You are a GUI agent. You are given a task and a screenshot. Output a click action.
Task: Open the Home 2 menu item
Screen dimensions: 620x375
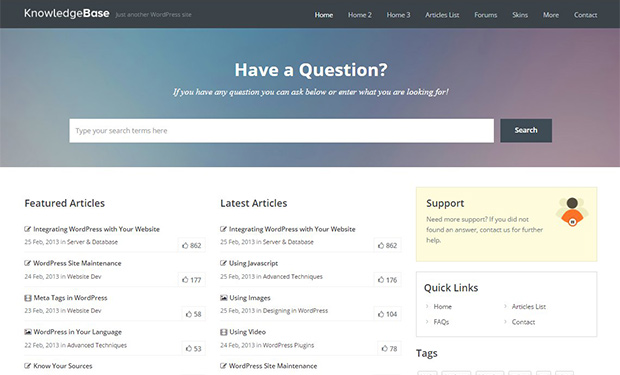(359, 15)
